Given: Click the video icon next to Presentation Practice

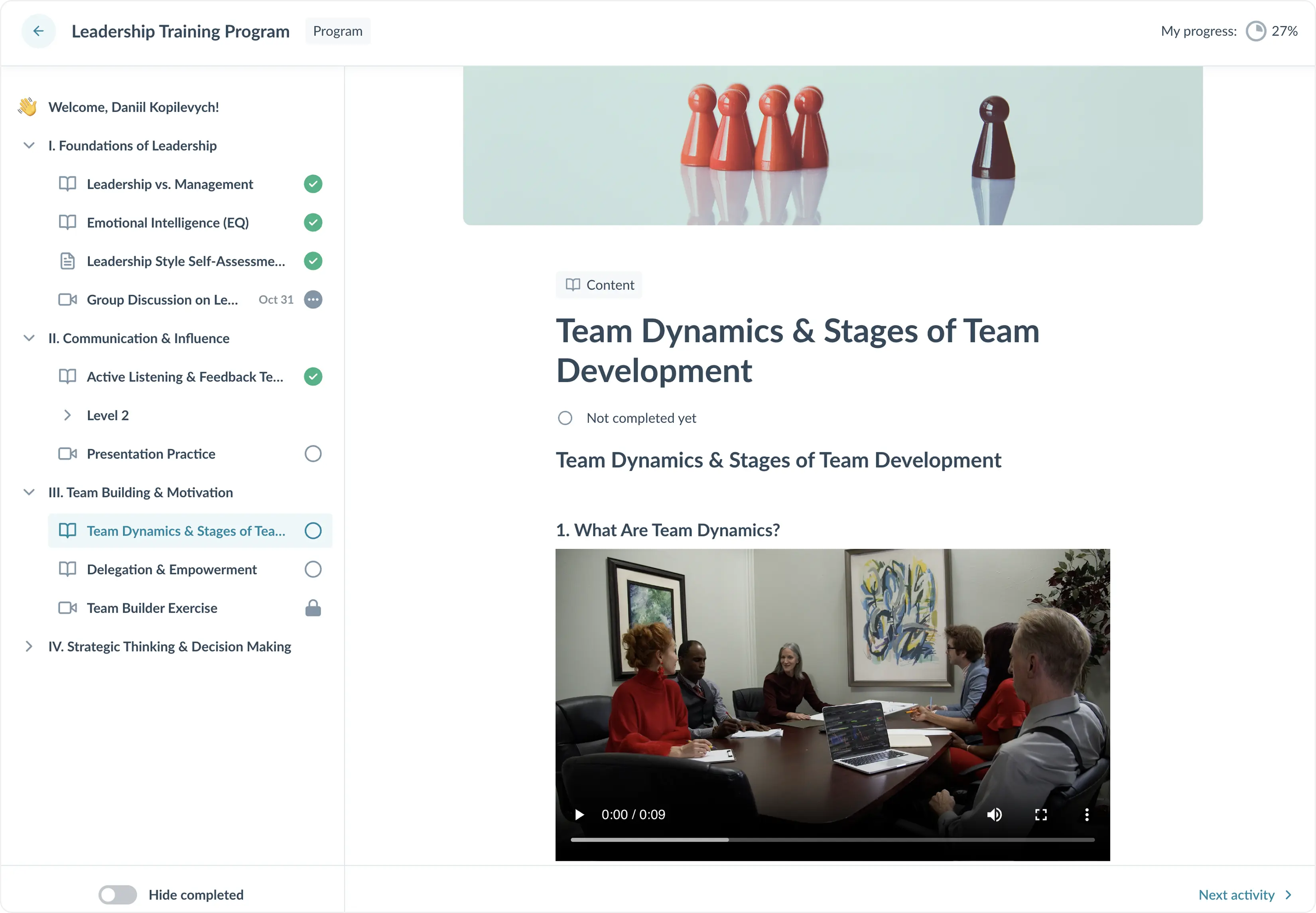Looking at the screenshot, I should [67, 454].
